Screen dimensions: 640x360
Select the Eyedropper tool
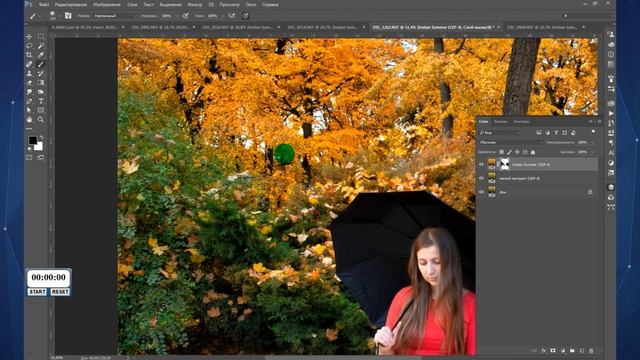click(x=41, y=55)
